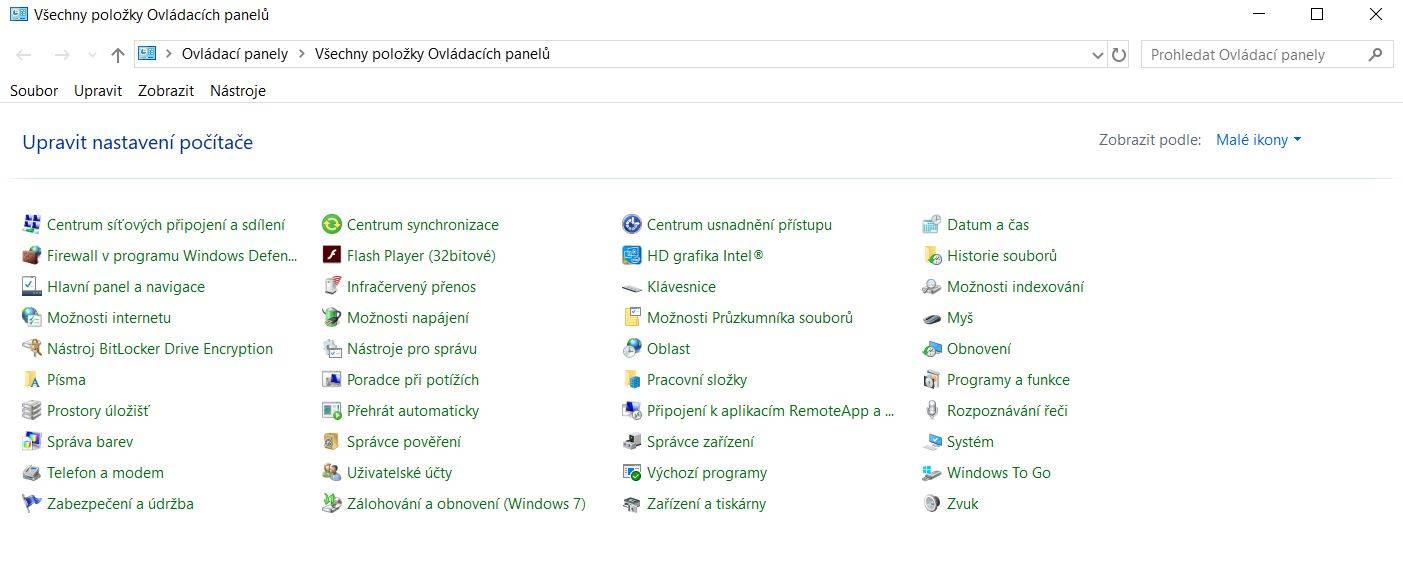
Task: Click the Poradce při potížích link
Action: tap(413, 380)
